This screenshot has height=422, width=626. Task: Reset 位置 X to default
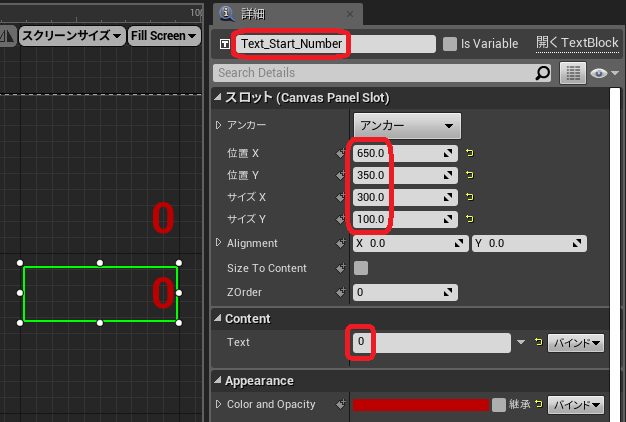click(470, 153)
